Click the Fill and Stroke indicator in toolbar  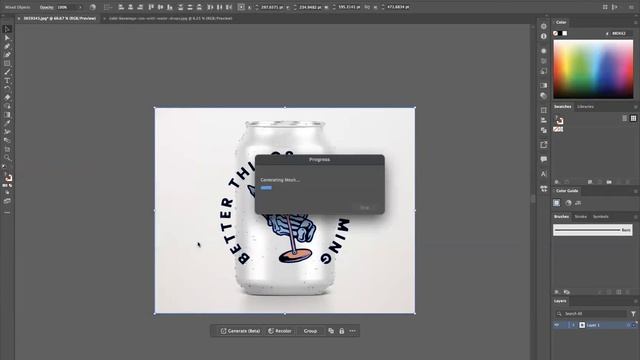[8, 178]
